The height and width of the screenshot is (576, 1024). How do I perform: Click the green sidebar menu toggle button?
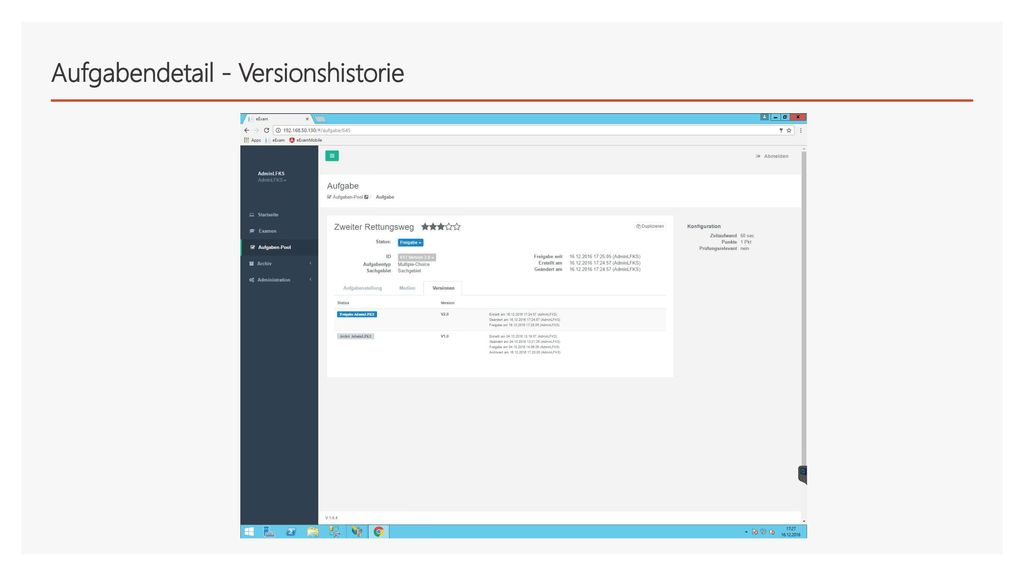point(332,155)
